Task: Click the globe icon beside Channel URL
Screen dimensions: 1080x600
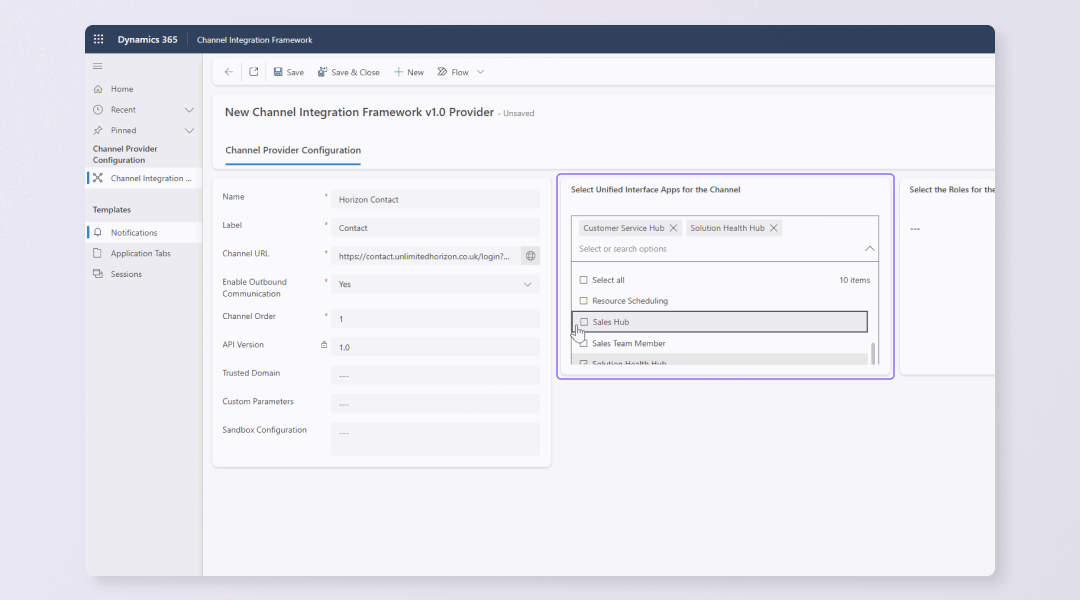Action: pyautogui.click(x=530, y=256)
